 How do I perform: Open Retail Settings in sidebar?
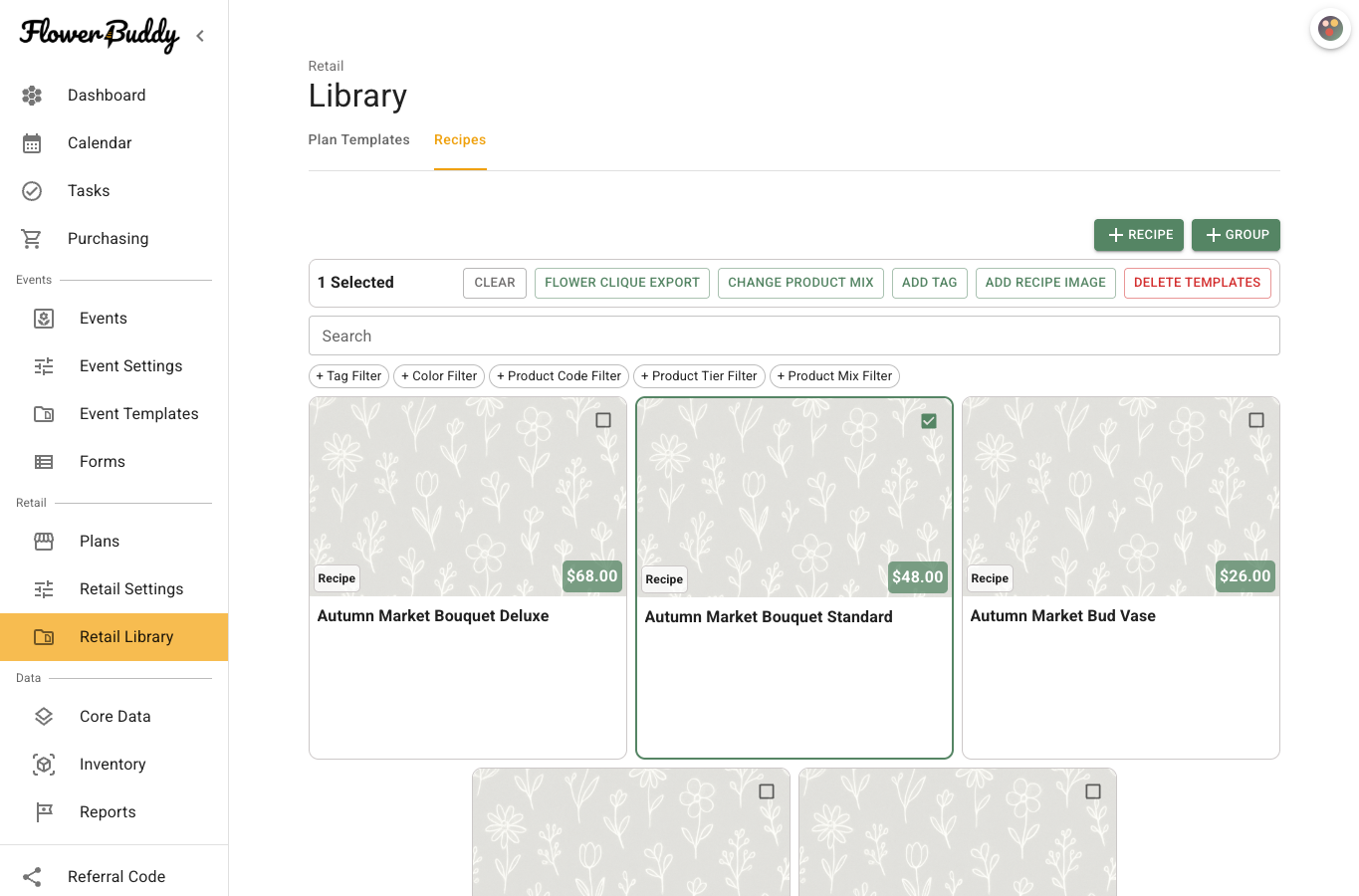[x=114, y=589]
